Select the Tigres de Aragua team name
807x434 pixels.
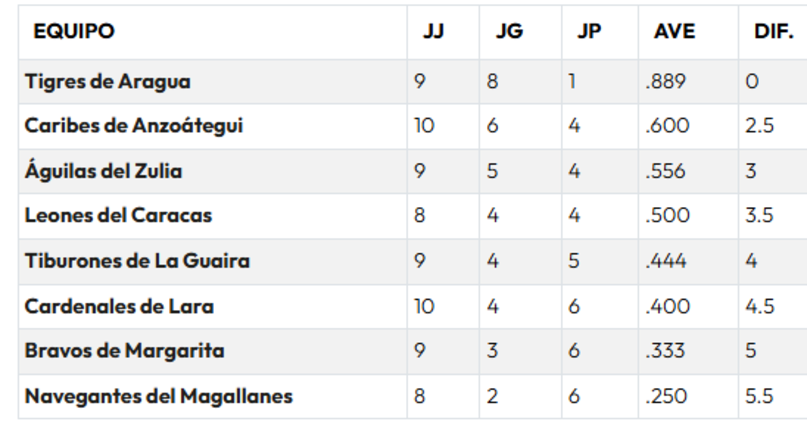click(x=108, y=81)
